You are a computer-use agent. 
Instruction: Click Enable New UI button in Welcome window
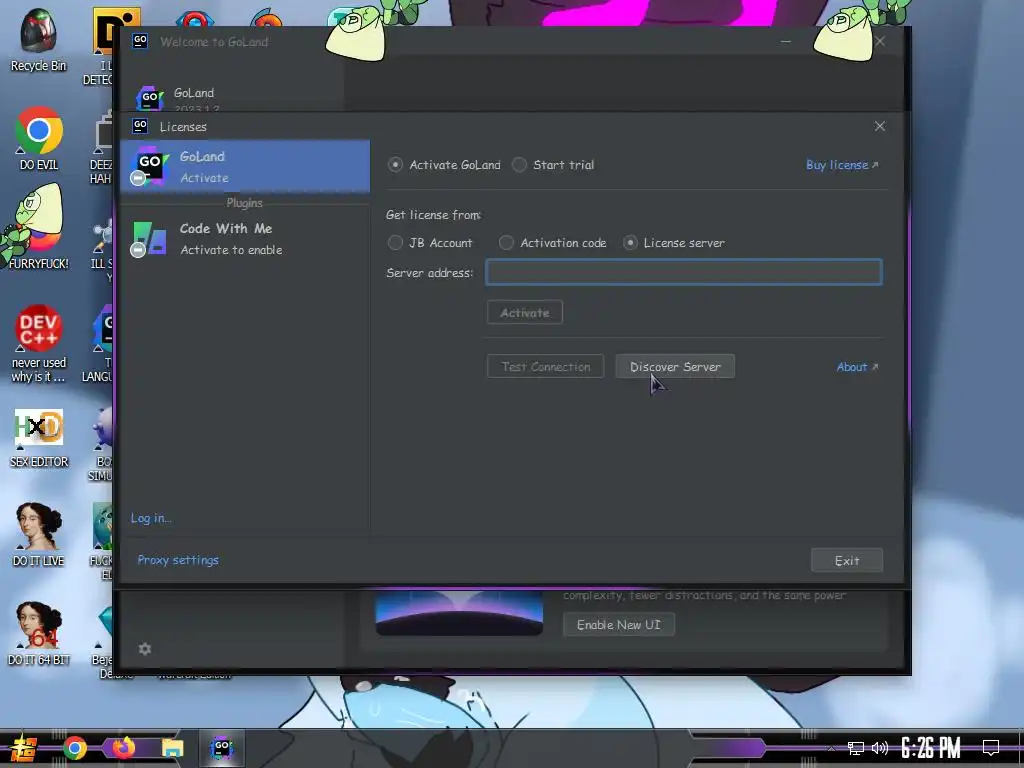point(618,625)
